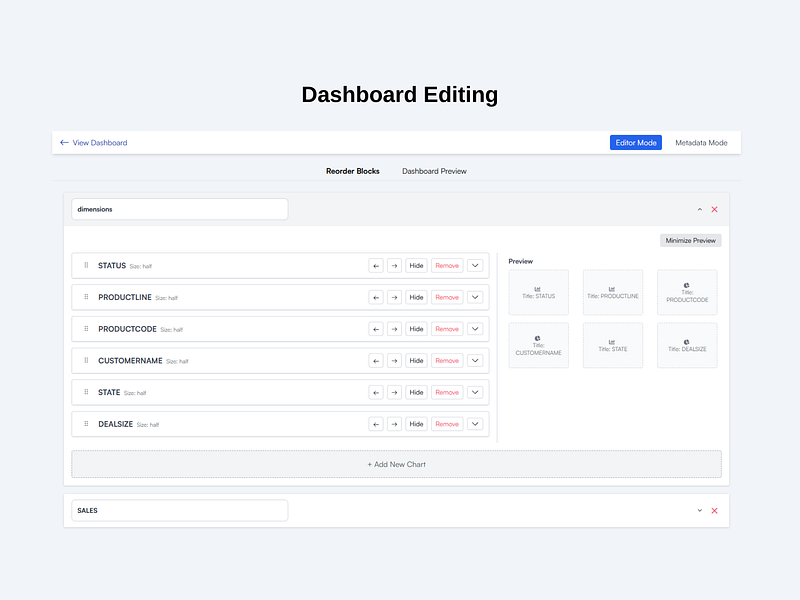
Task: Hide the STATUS chart
Action: (415, 266)
